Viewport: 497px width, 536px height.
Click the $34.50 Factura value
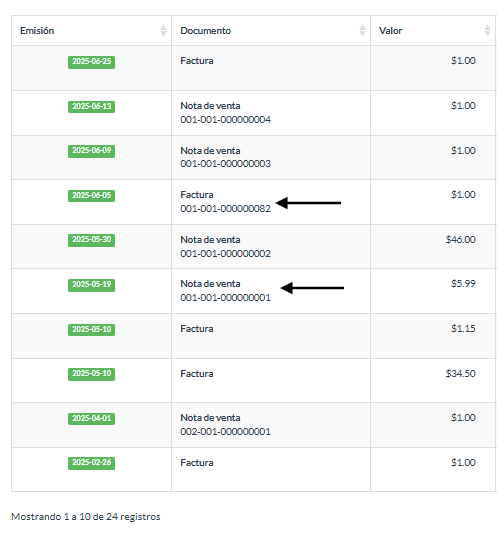coord(460,374)
